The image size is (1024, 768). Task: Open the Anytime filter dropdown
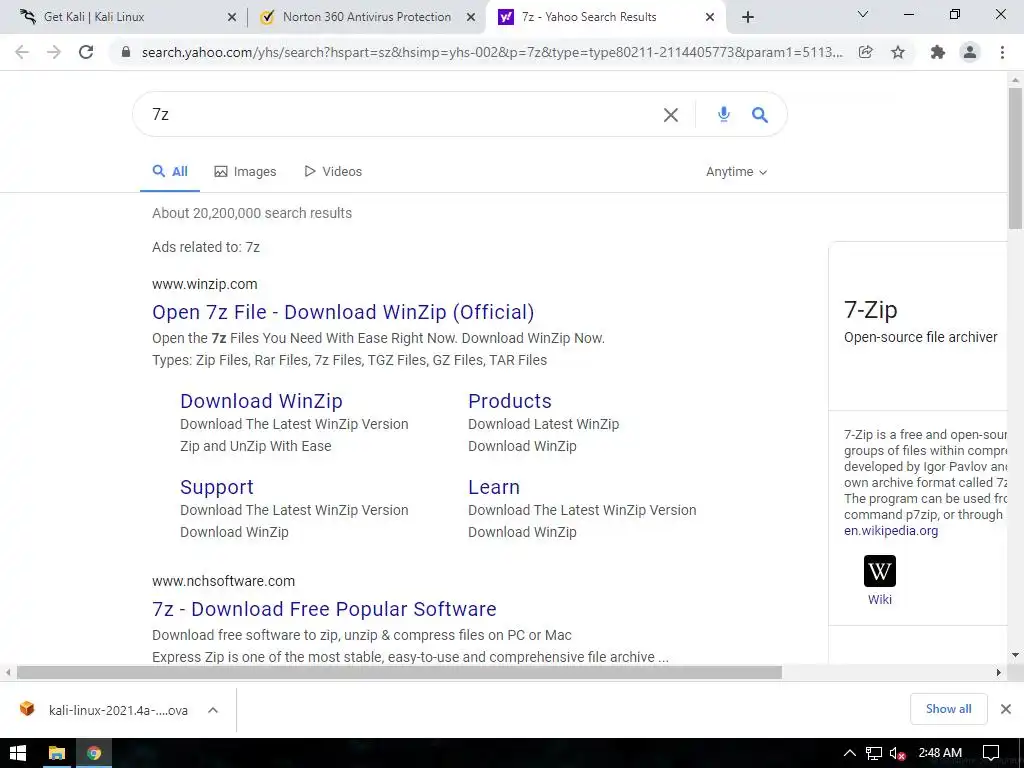[736, 172]
